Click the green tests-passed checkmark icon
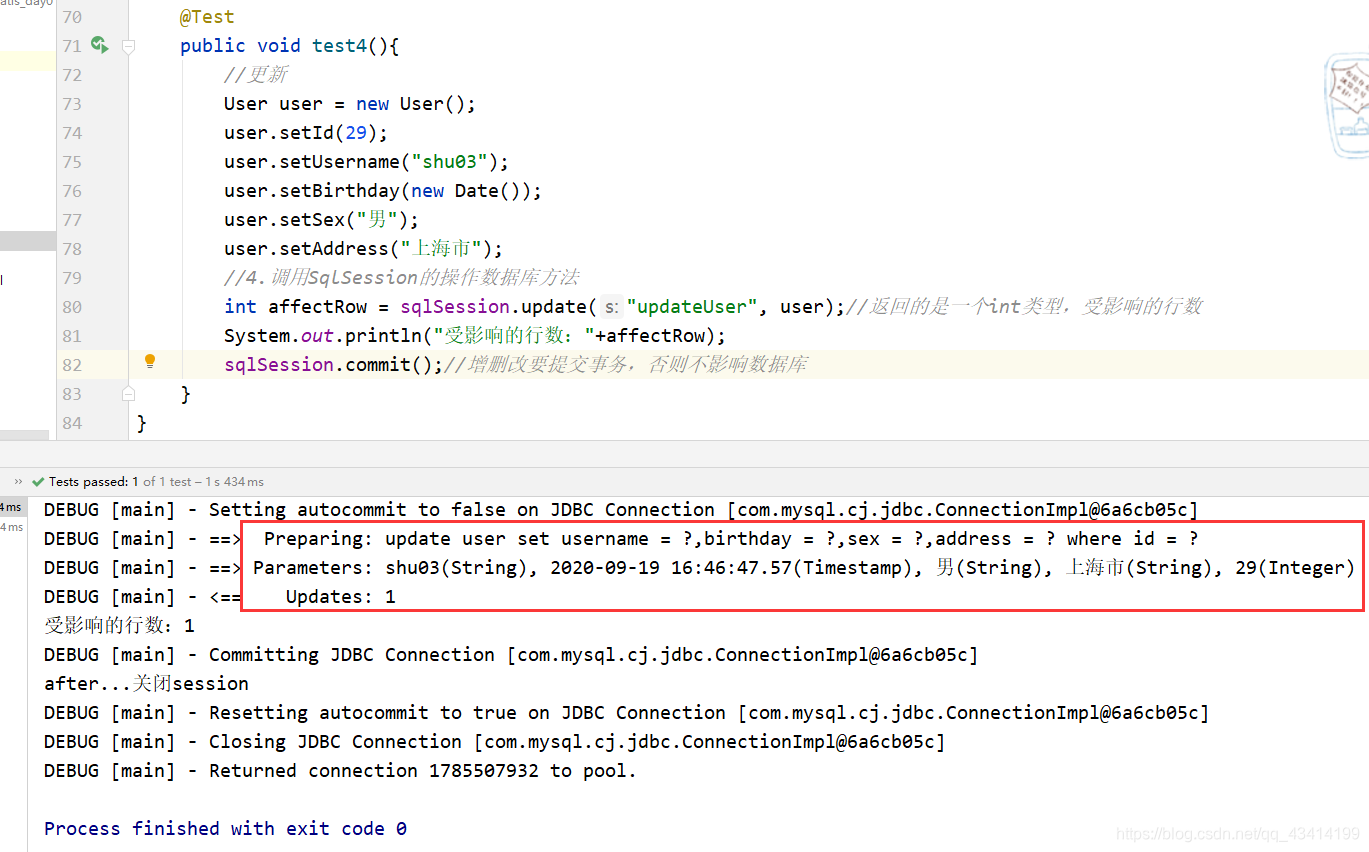 pyautogui.click(x=38, y=482)
